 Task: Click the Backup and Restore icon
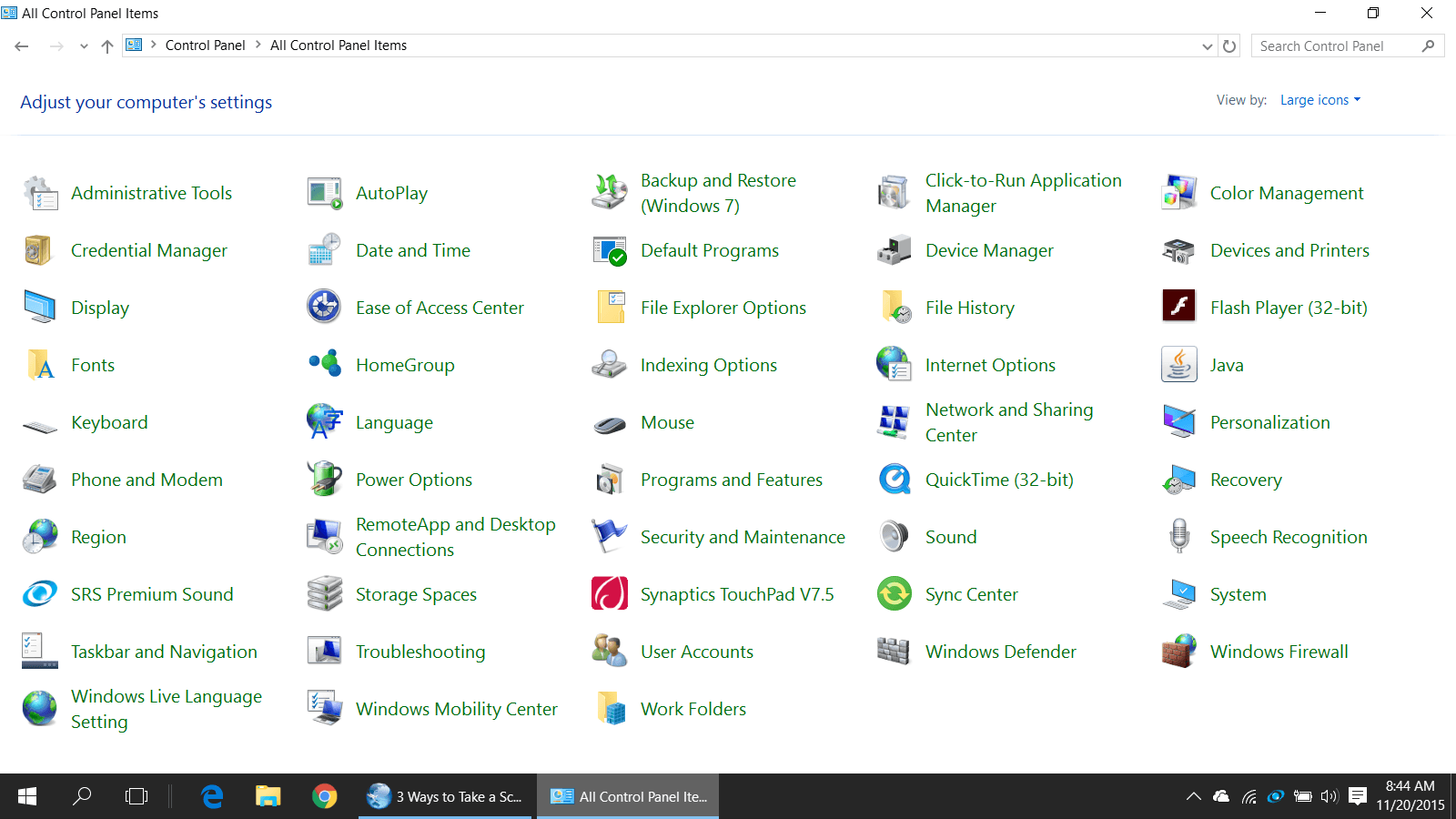(x=610, y=193)
